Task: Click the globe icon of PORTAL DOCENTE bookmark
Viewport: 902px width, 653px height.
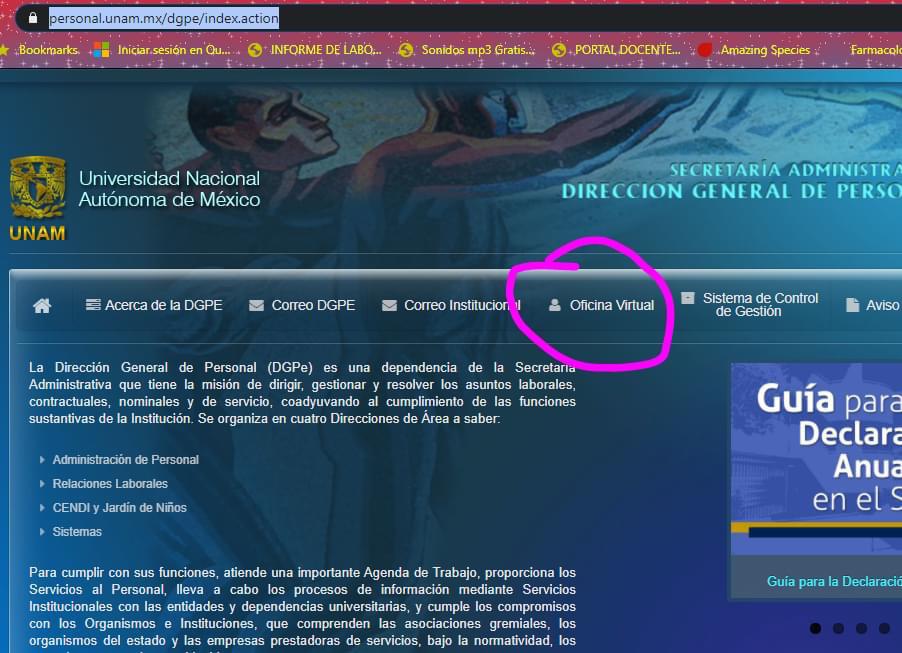Action: tap(559, 50)
